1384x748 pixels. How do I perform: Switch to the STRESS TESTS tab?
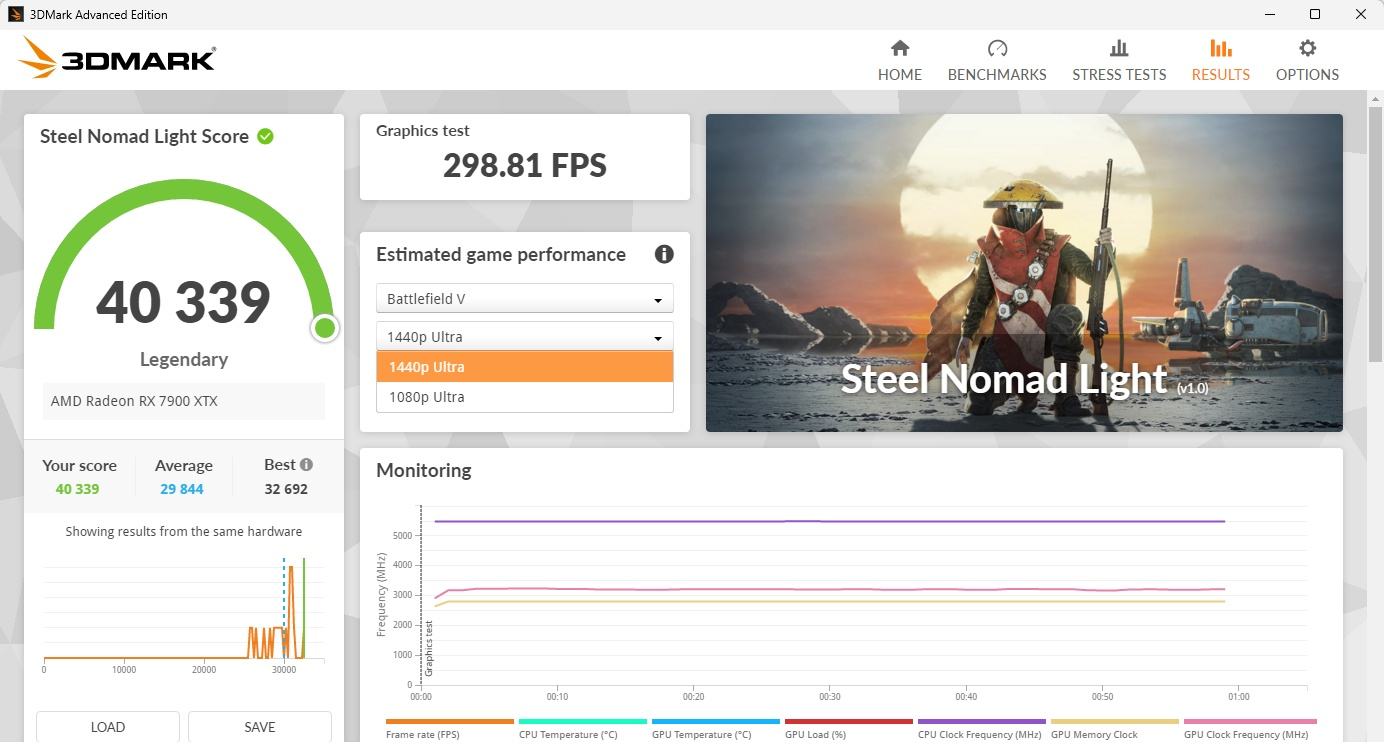(1119, 60)
